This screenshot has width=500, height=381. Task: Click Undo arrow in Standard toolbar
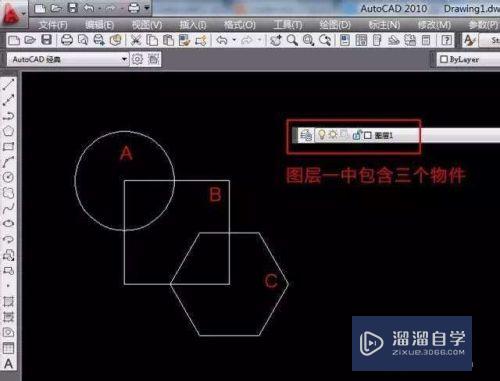click(222, 40)
